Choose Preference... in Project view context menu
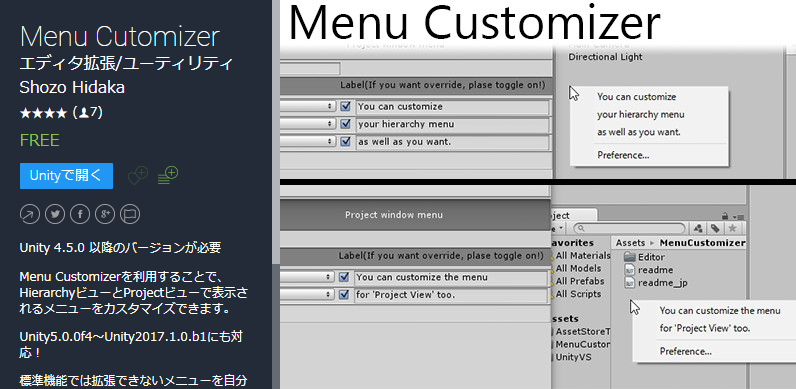796x389 pixels. [x=685, y=351]
